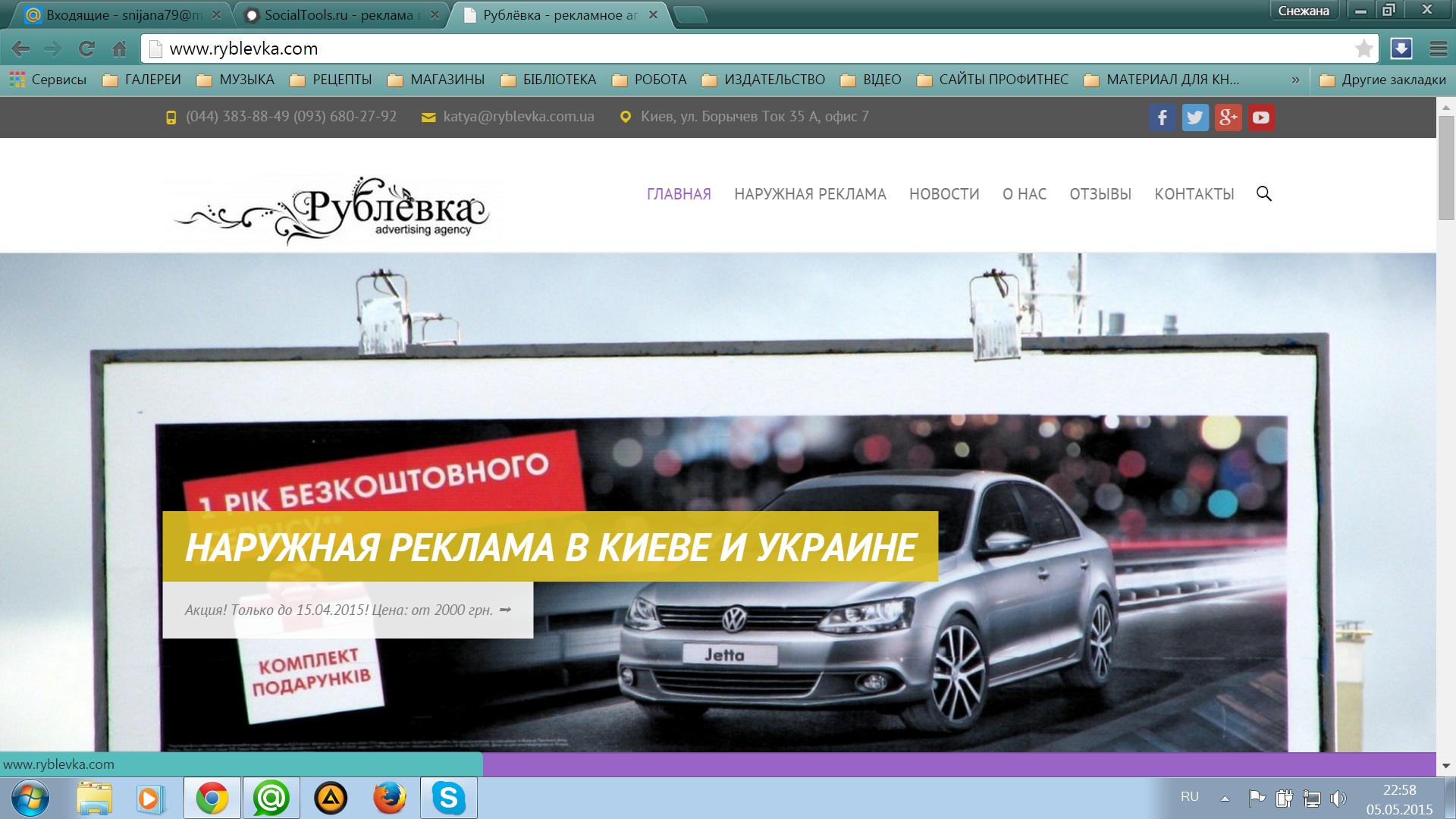Click the Акция! Только до 15.04.2015 link
The width and height of the screenshot is (1456, 819).
click(x=347, y=610)
